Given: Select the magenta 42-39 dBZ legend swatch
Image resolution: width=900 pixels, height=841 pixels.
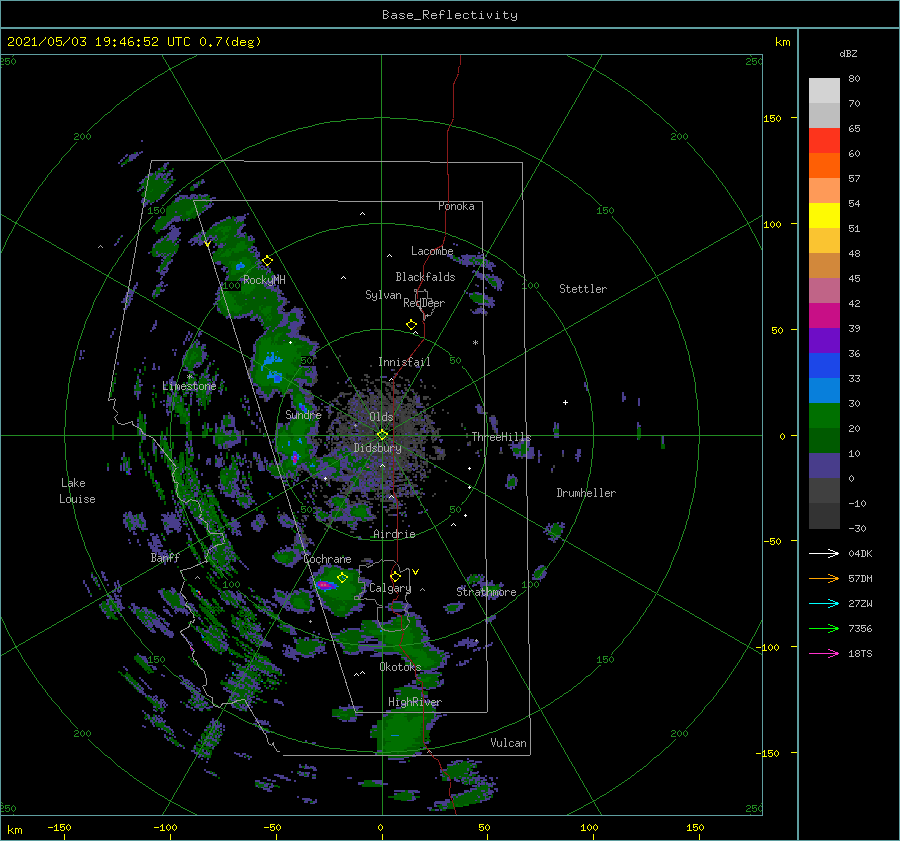Looking at the screenshot, I should (x=824, y=316).
